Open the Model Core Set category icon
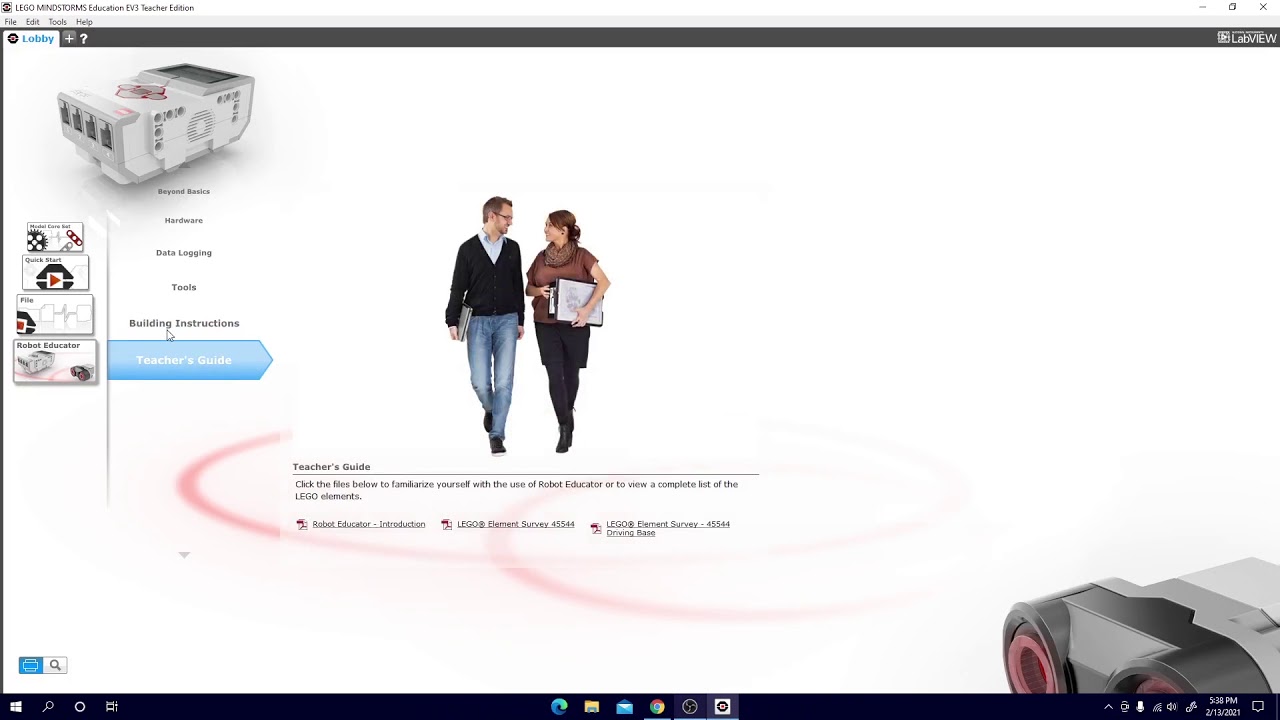 [55, 237]
